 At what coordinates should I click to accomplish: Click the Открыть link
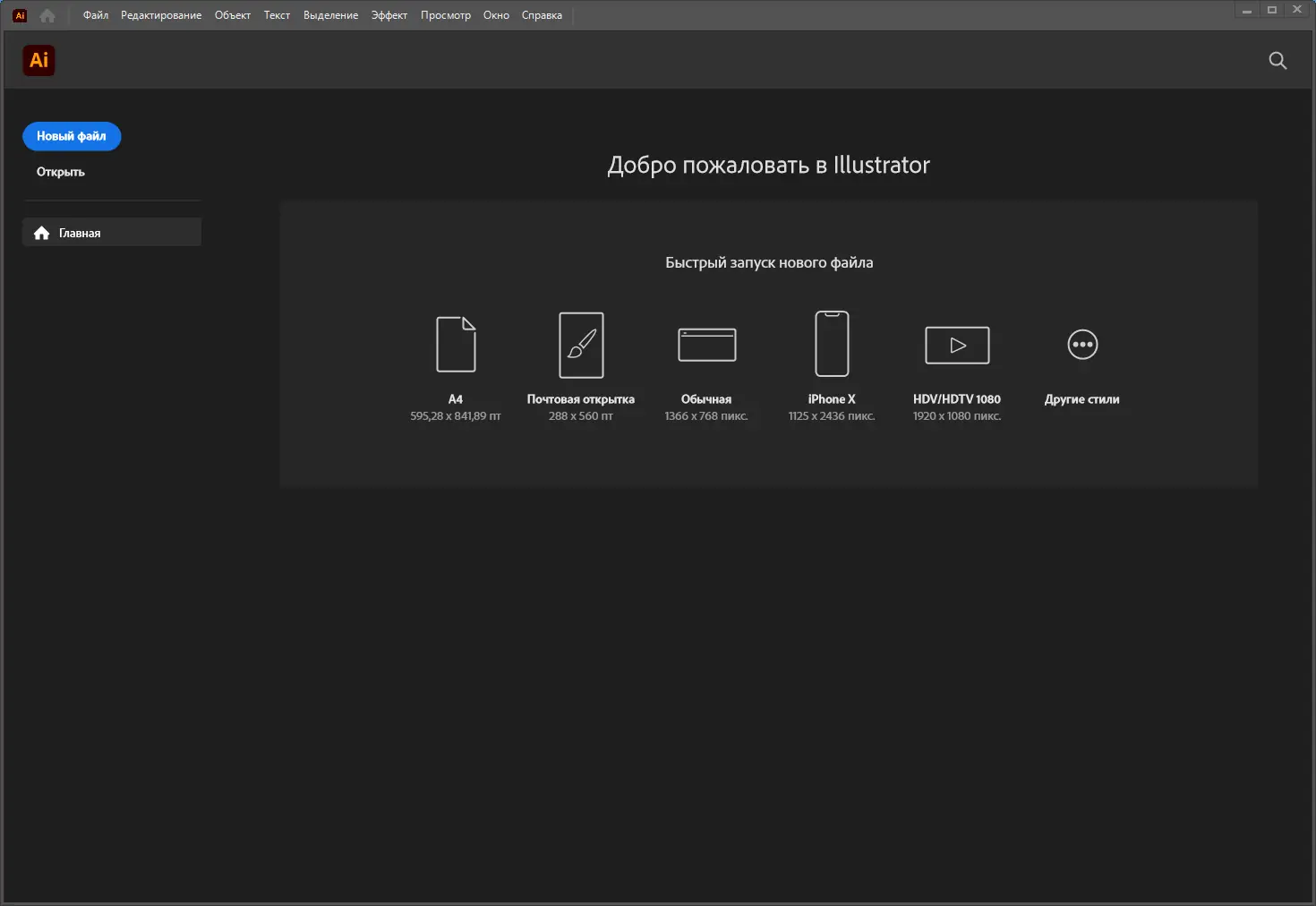pos(59,171)
